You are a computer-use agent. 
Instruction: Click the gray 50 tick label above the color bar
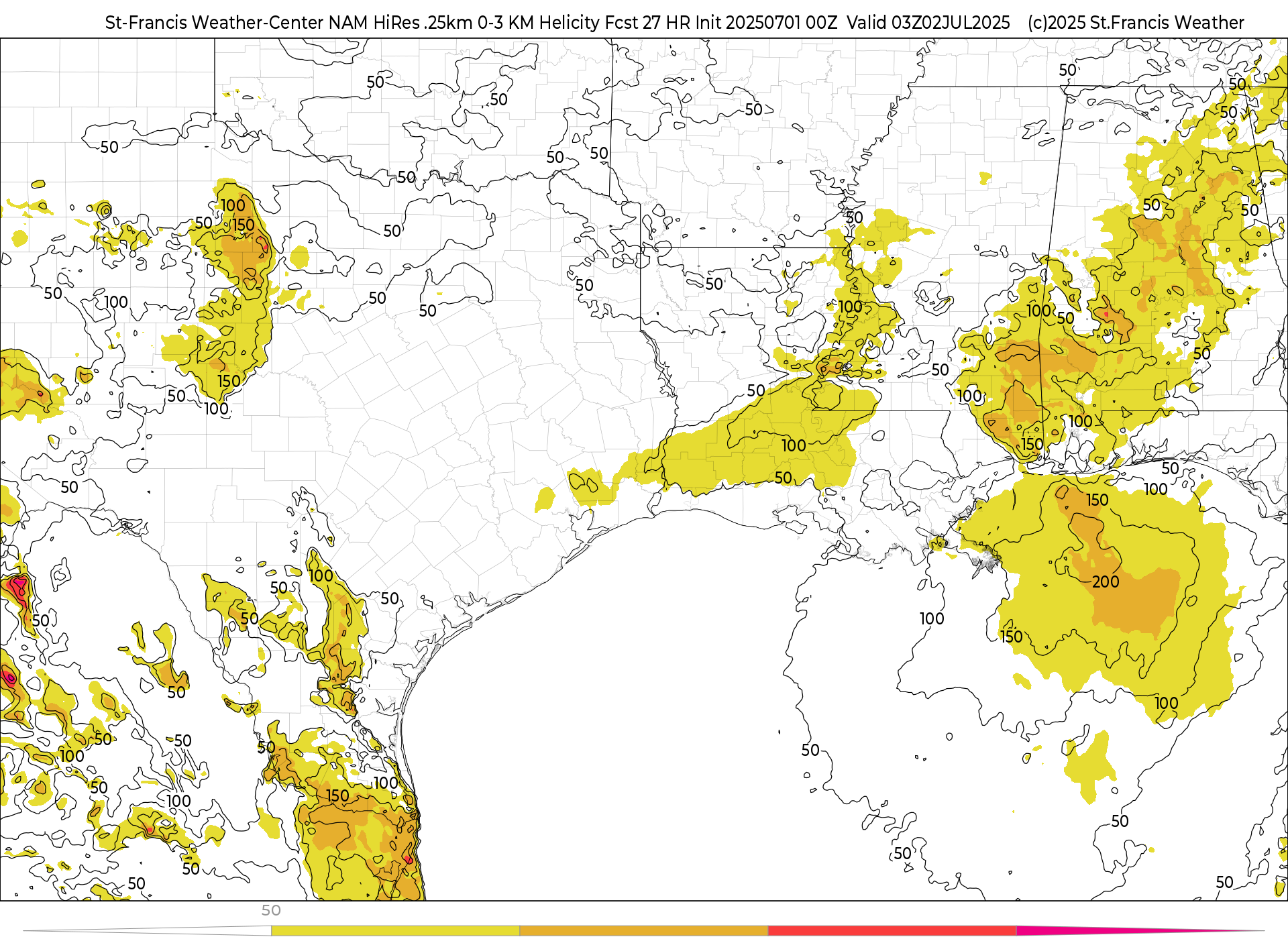(271, 910)
